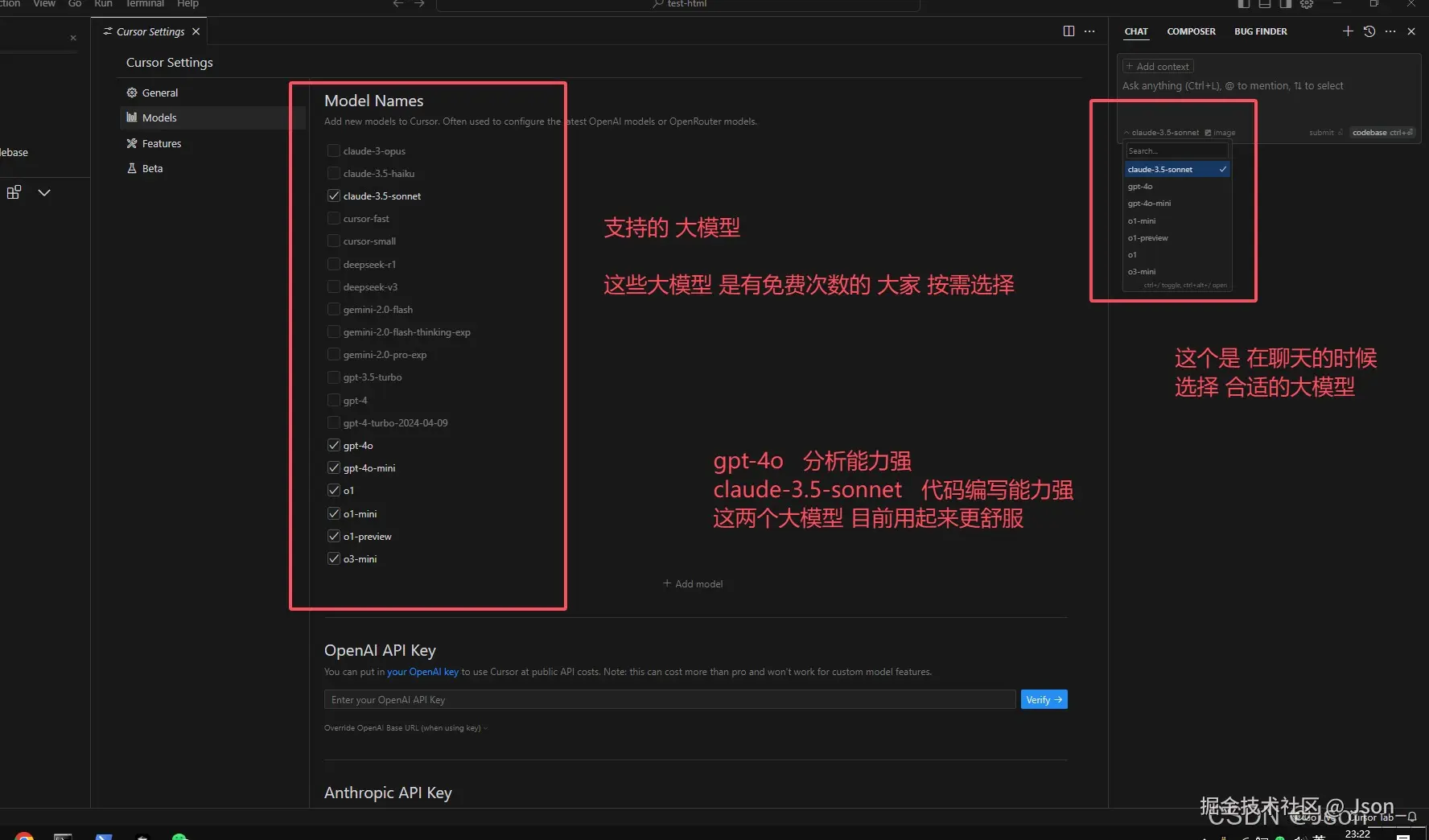Enable claude-3.5-haiku model checkbox

coord(333,173)
